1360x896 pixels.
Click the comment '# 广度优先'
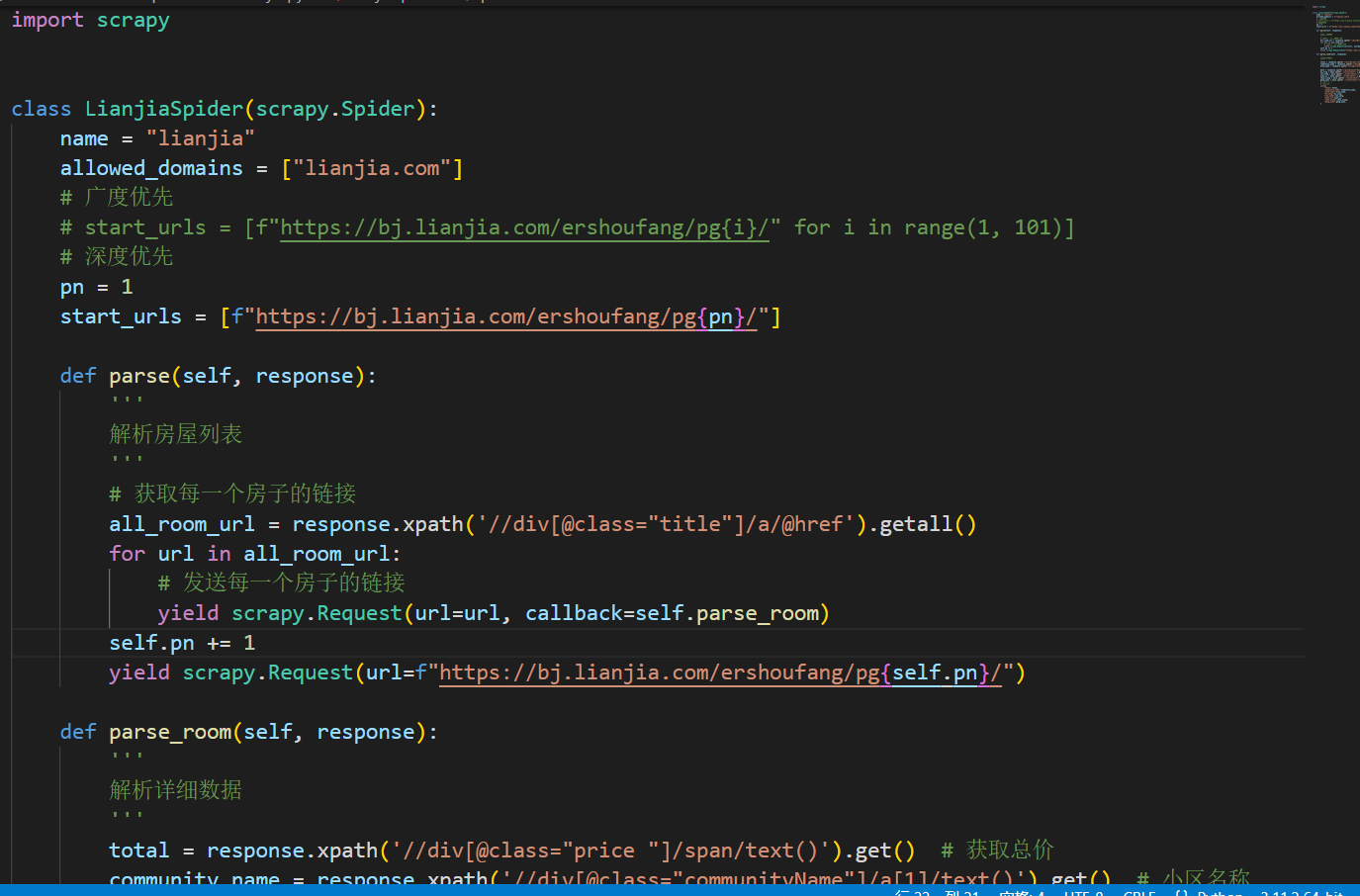pos(117,198)
